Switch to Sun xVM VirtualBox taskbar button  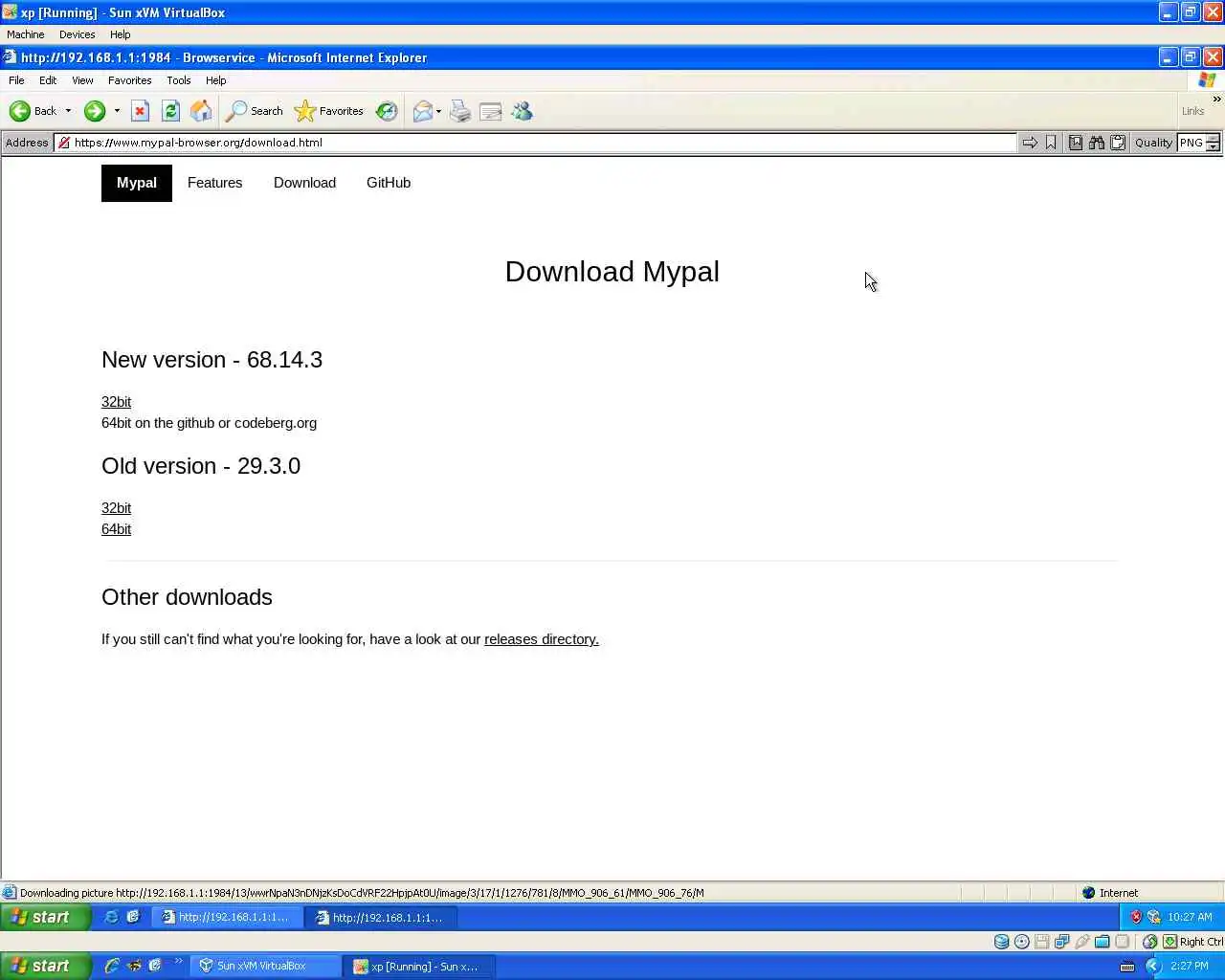[x=266, y=966]
